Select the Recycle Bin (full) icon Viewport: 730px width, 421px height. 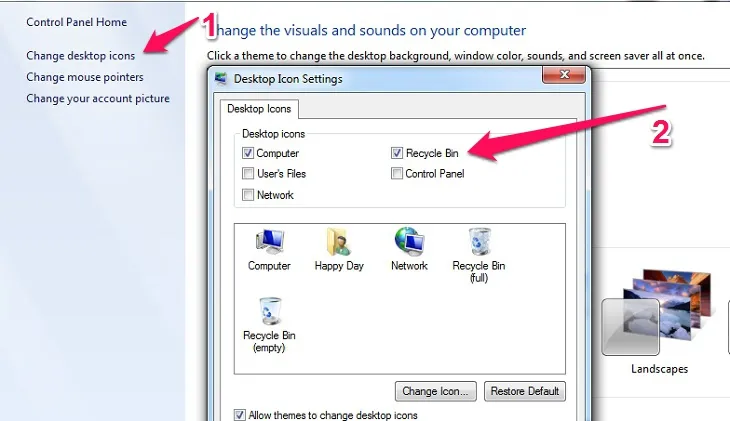pos(478,244)
